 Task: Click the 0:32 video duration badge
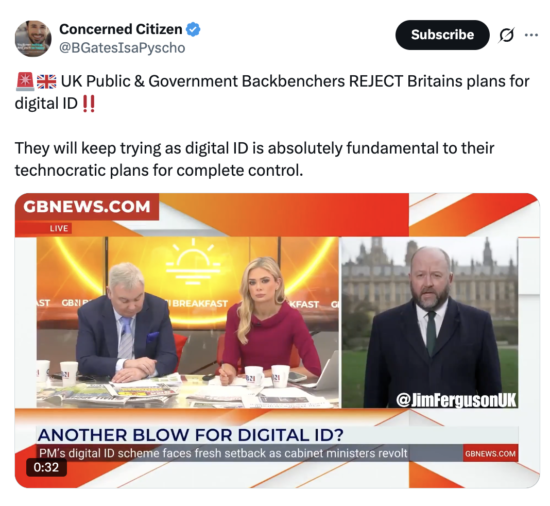(x=46, y=467)
